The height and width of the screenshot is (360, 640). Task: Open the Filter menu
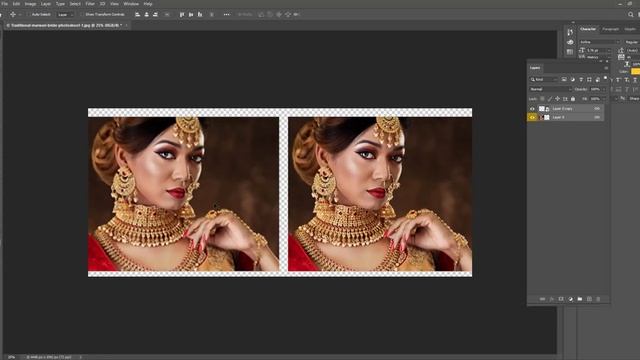click(x=90, y=4)
